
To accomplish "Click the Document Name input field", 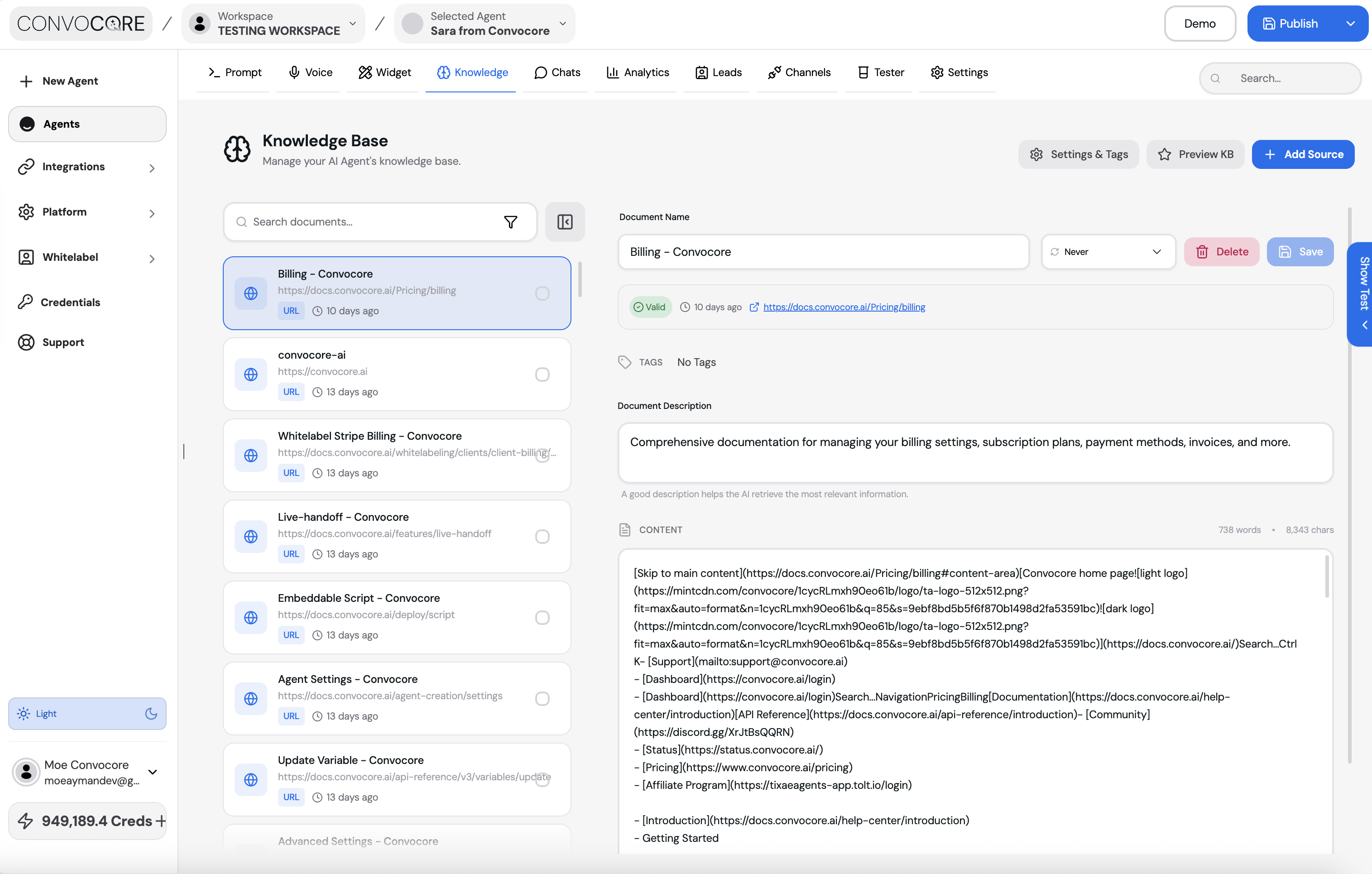I will 823,252.
